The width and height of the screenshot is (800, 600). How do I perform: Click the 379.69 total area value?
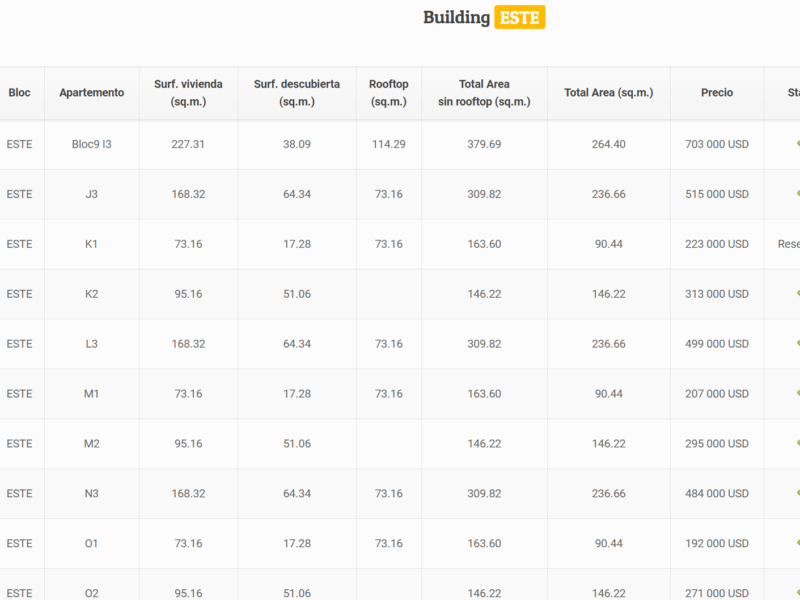click(484, 144)
